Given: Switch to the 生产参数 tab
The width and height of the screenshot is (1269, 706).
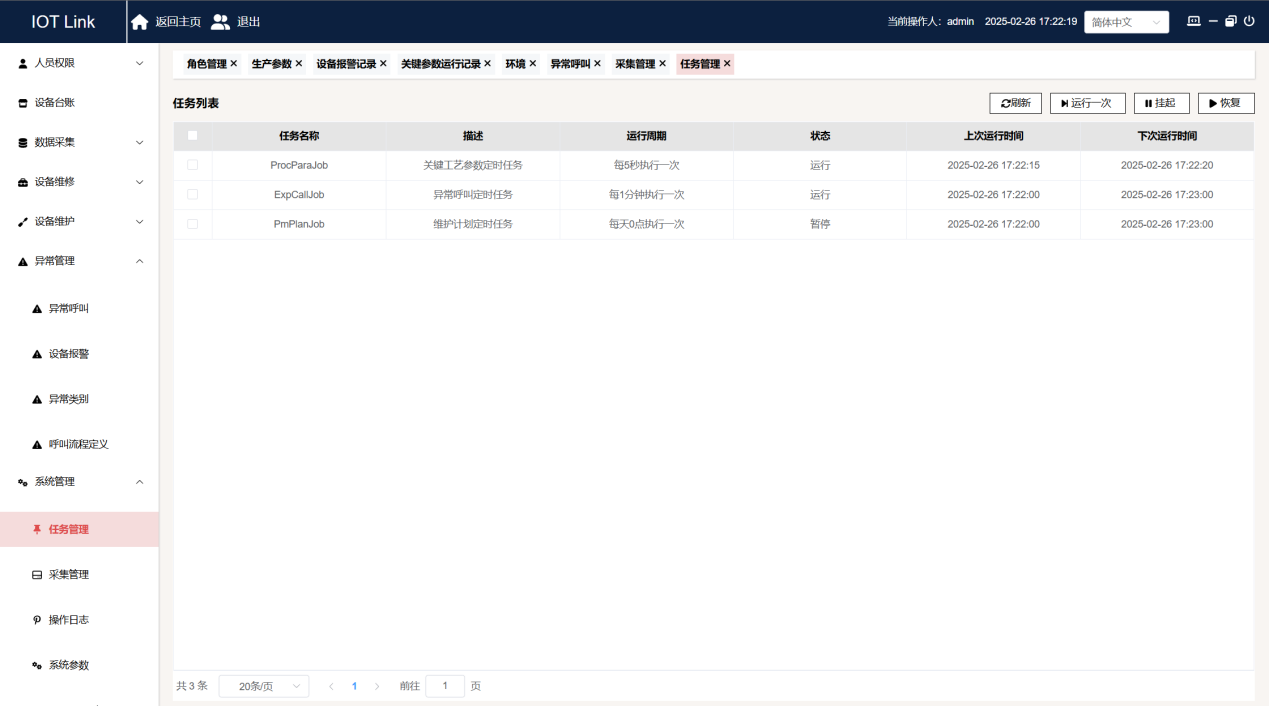Looking at the screenshot, I should click(x=271, y=64).
